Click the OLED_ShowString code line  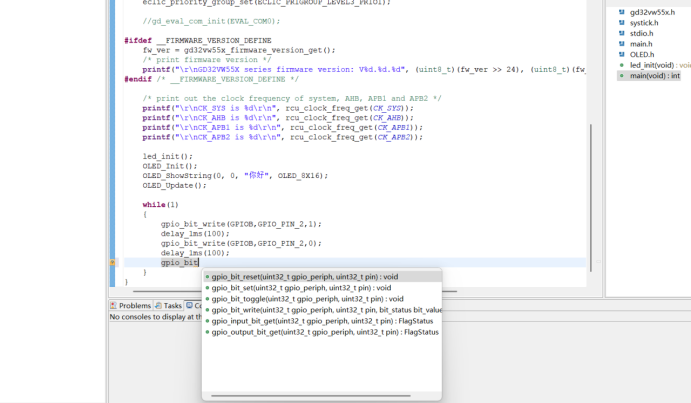pos(235,176)
